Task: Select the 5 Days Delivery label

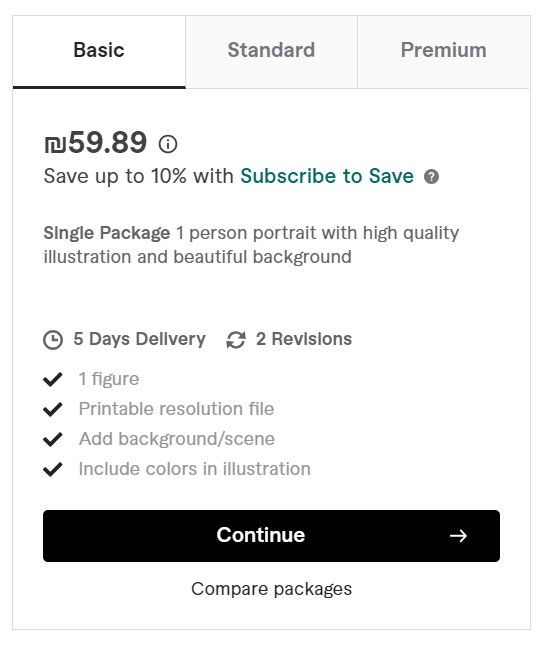Action: (139, 339)
